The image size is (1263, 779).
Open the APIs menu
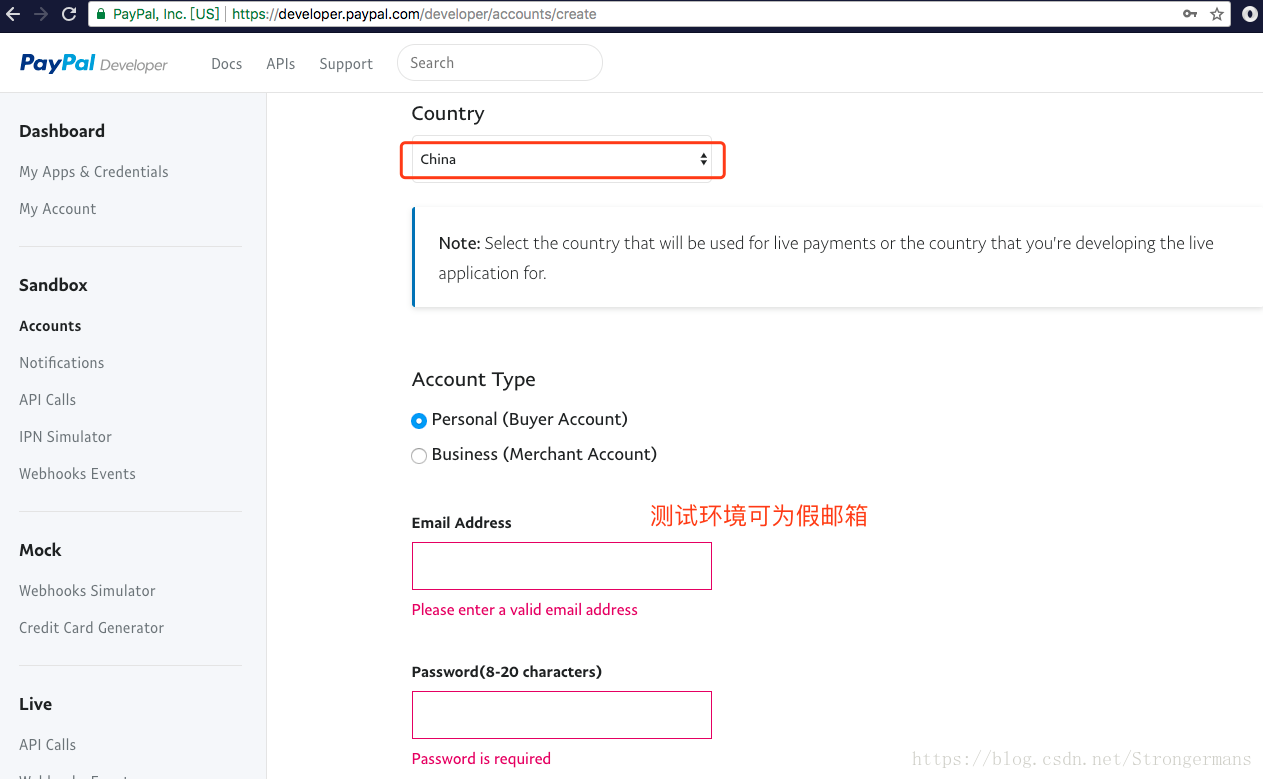coord(281,64)
